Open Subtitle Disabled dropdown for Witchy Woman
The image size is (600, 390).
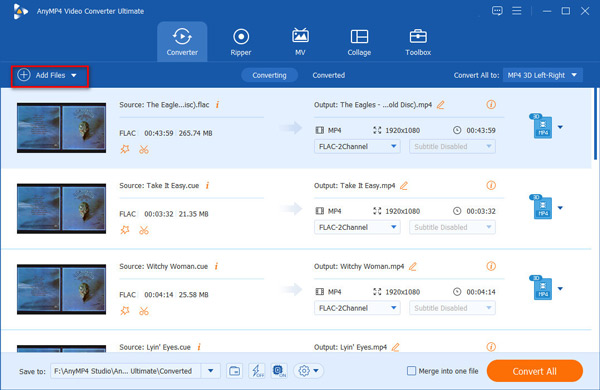452,308
